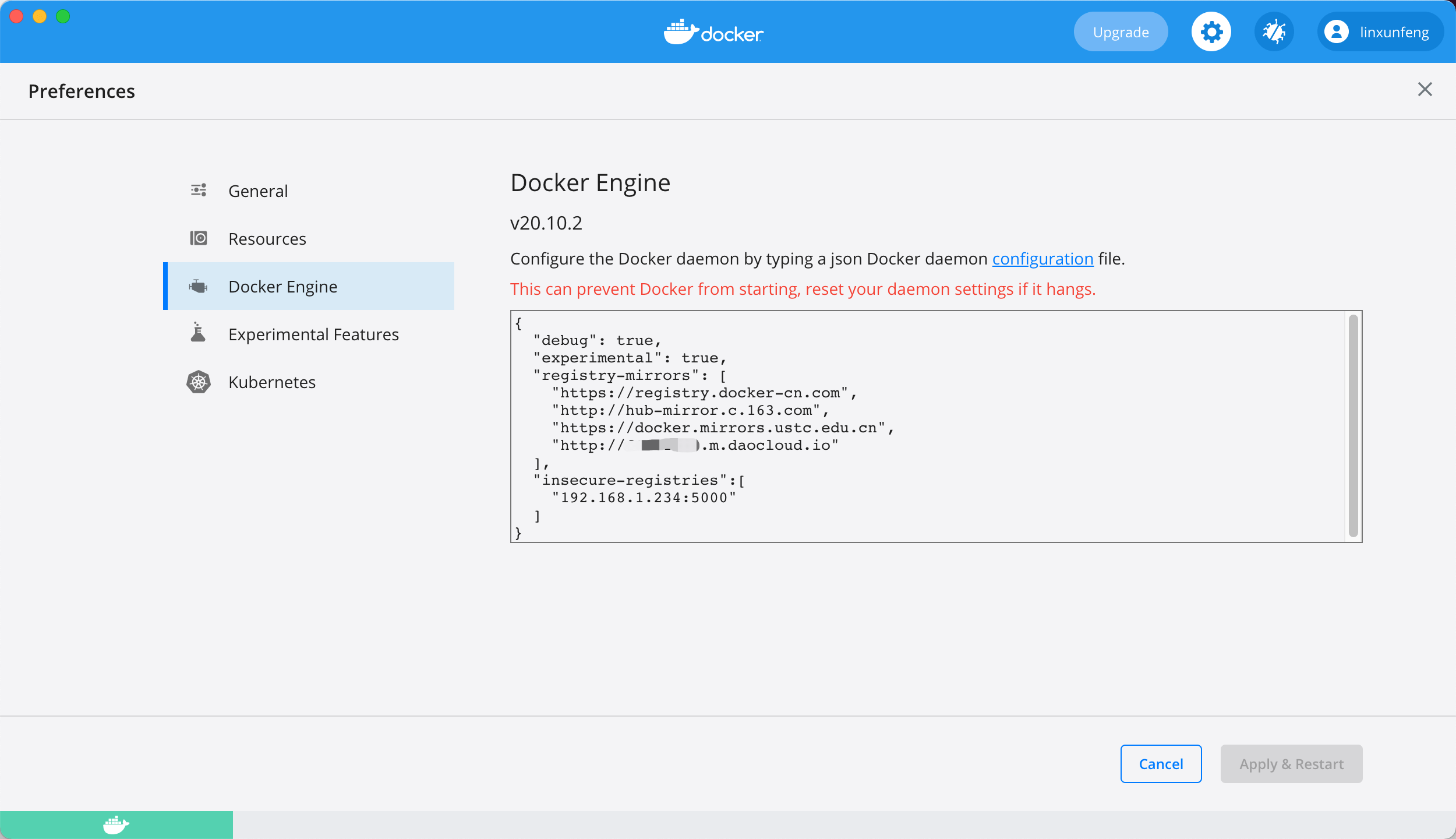Click the Resources disk icon
Image resolution: width=1456 pixels, height=839 pixels.
[199, 238]
